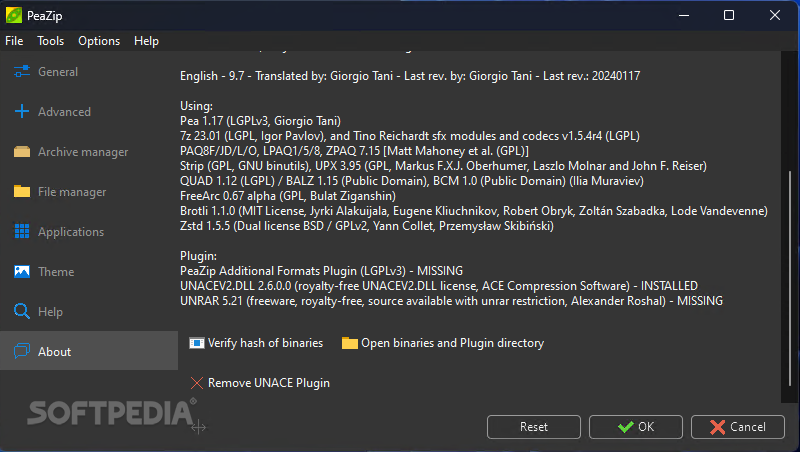Select the Applications section
This screenshot has width=800, height=452.
89,231
